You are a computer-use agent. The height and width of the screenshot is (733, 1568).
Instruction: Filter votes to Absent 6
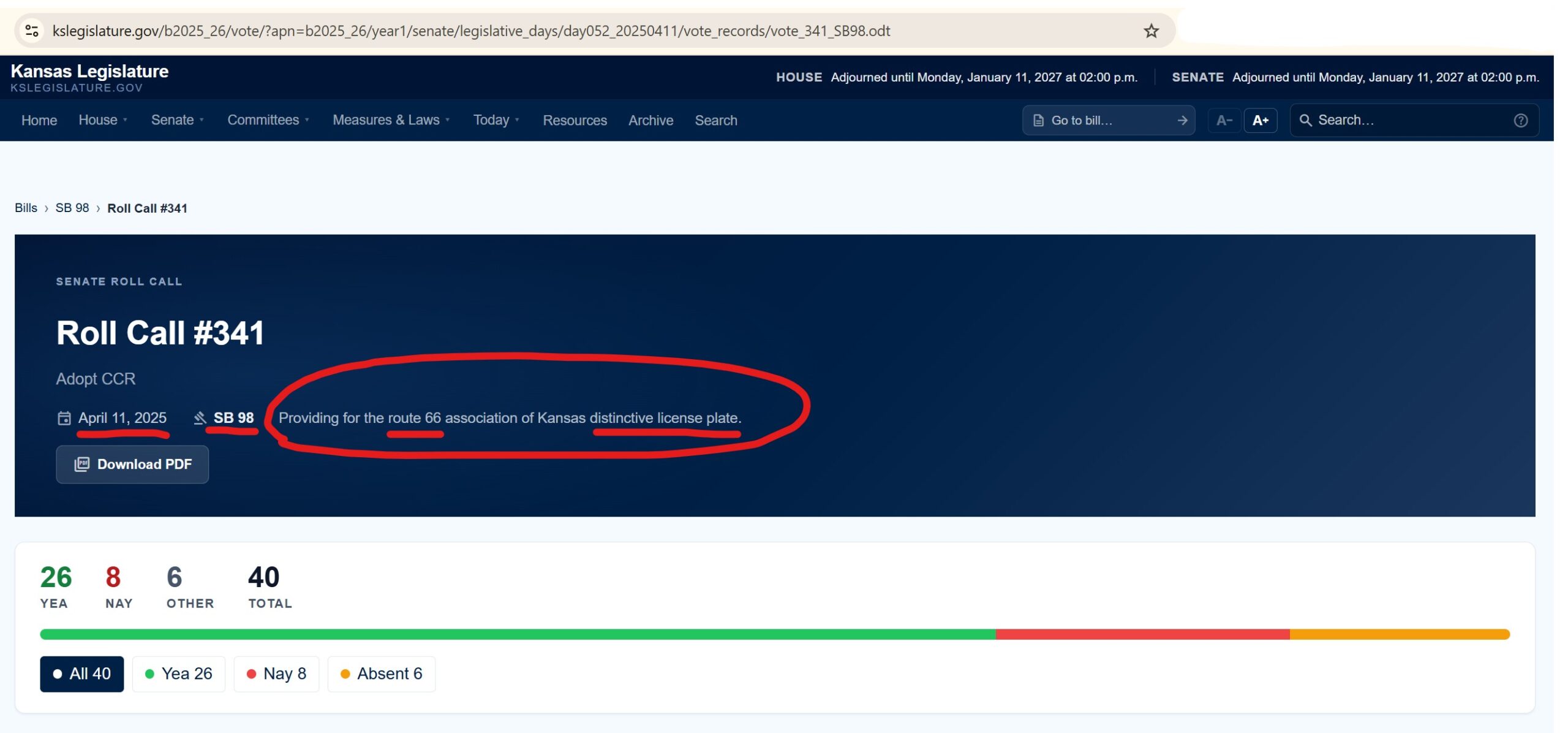pyautogui.click(x=382, y=674)
